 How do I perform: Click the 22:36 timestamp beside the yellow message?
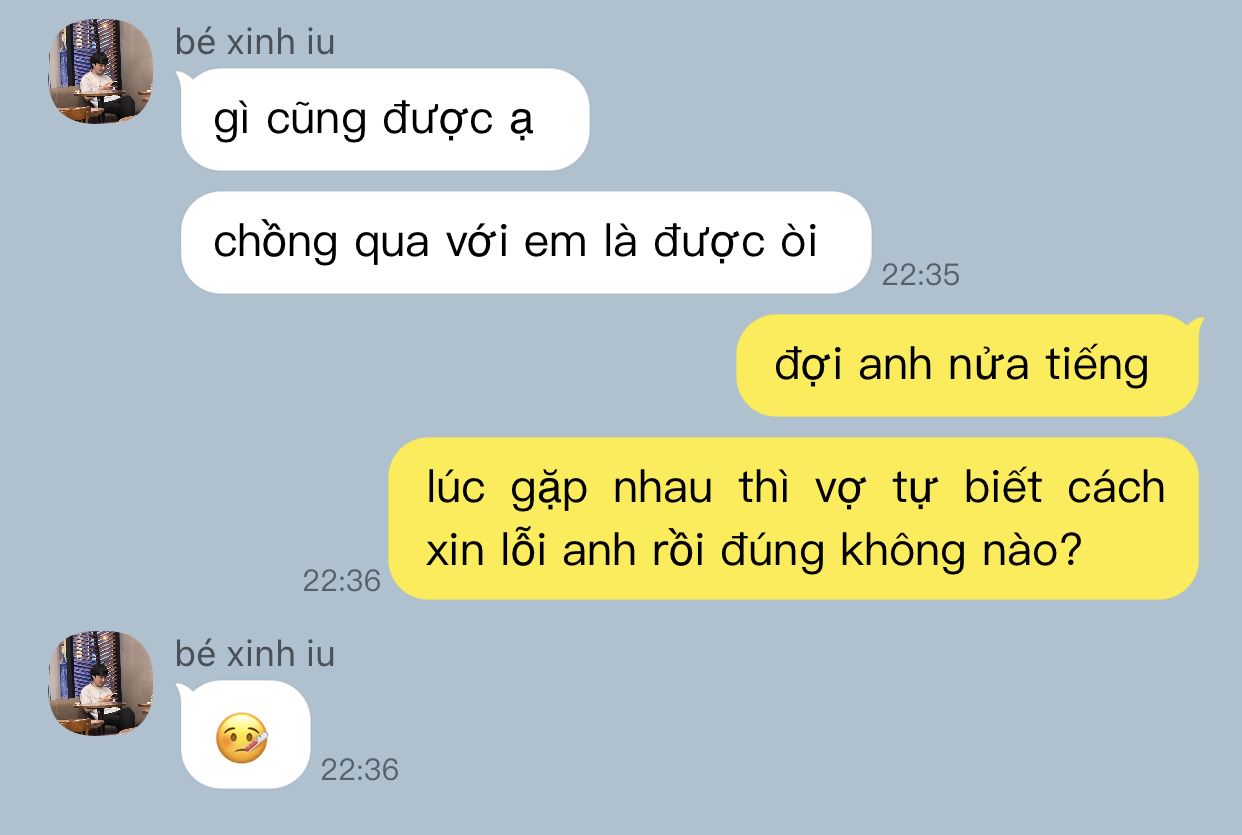tap(342, 580)
